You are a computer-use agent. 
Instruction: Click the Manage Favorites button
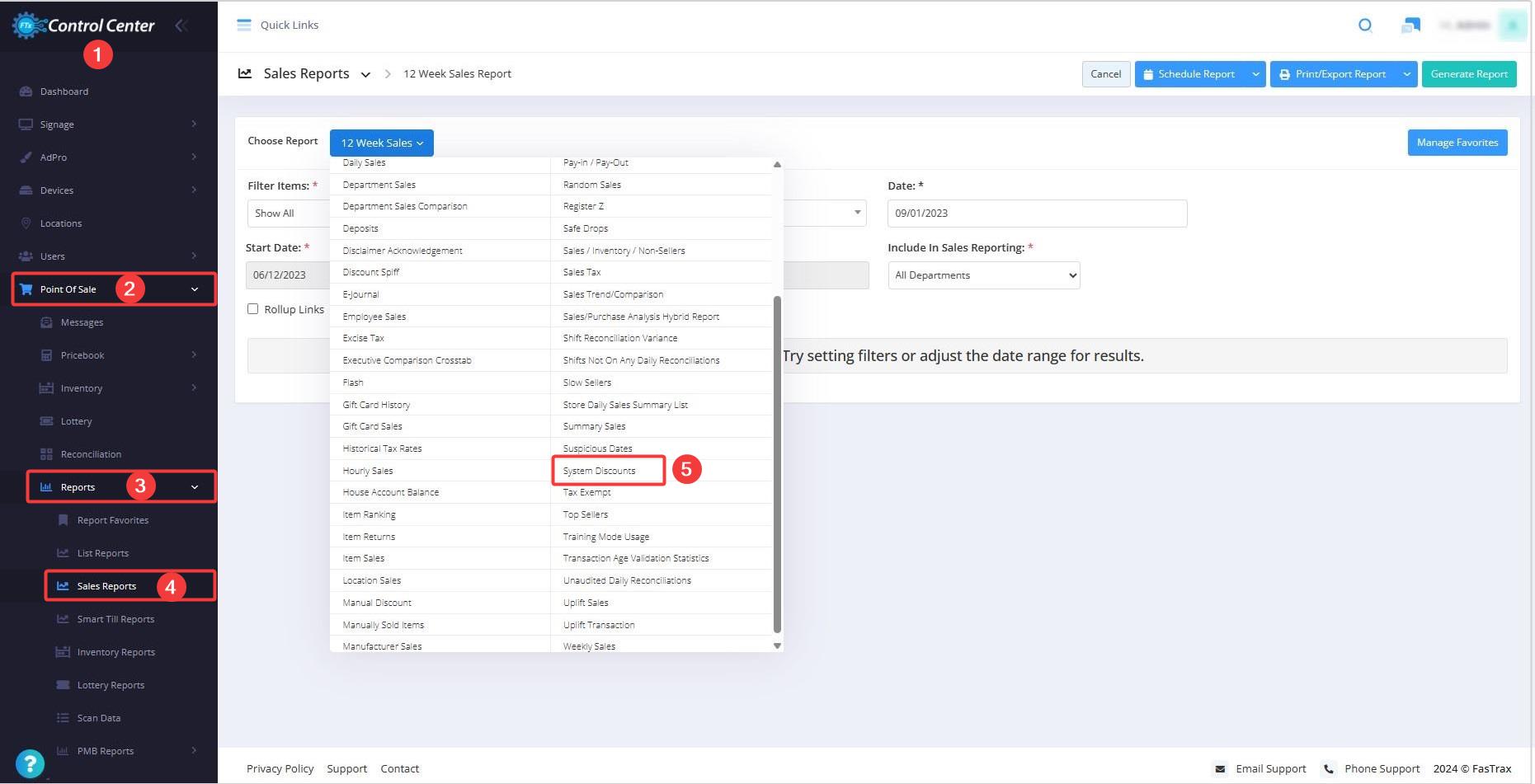tap(1457, 143)
